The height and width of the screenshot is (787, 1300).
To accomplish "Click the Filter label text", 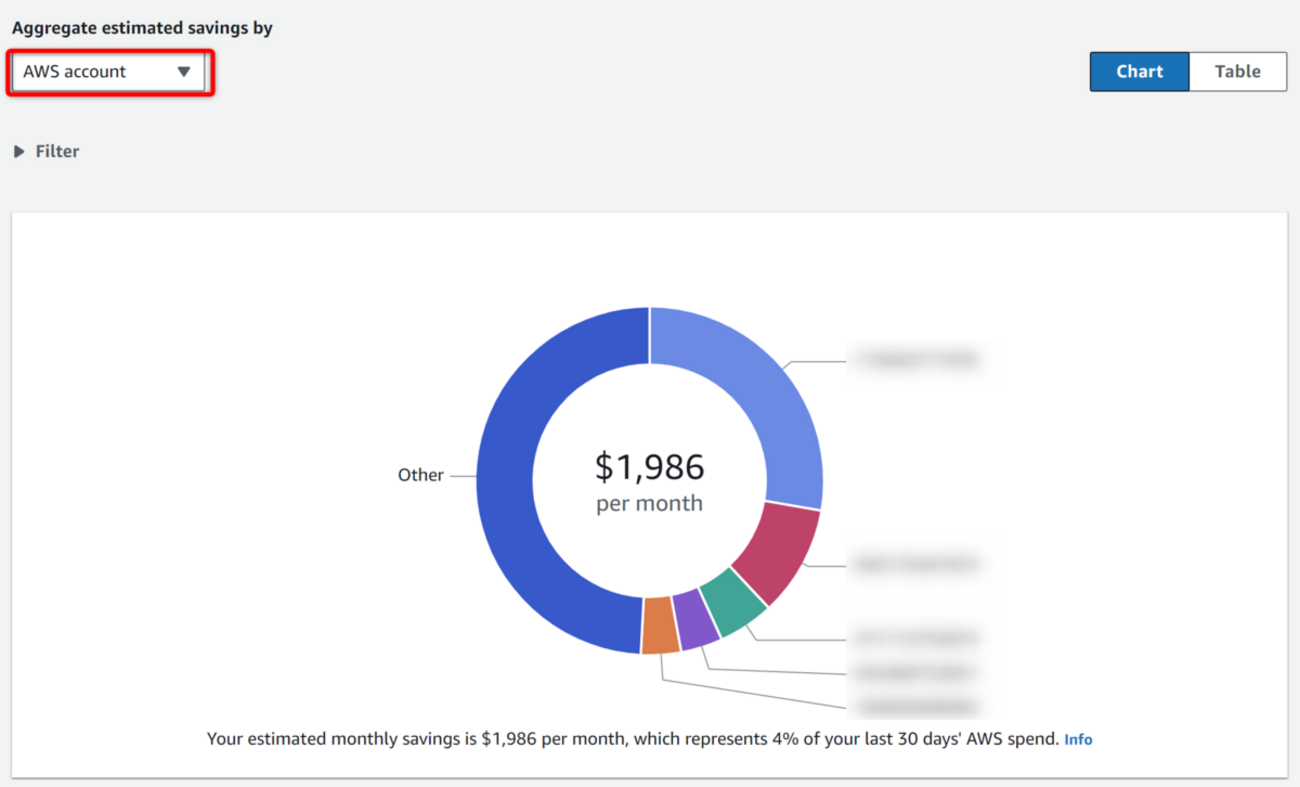I will [x=57, y=152].
